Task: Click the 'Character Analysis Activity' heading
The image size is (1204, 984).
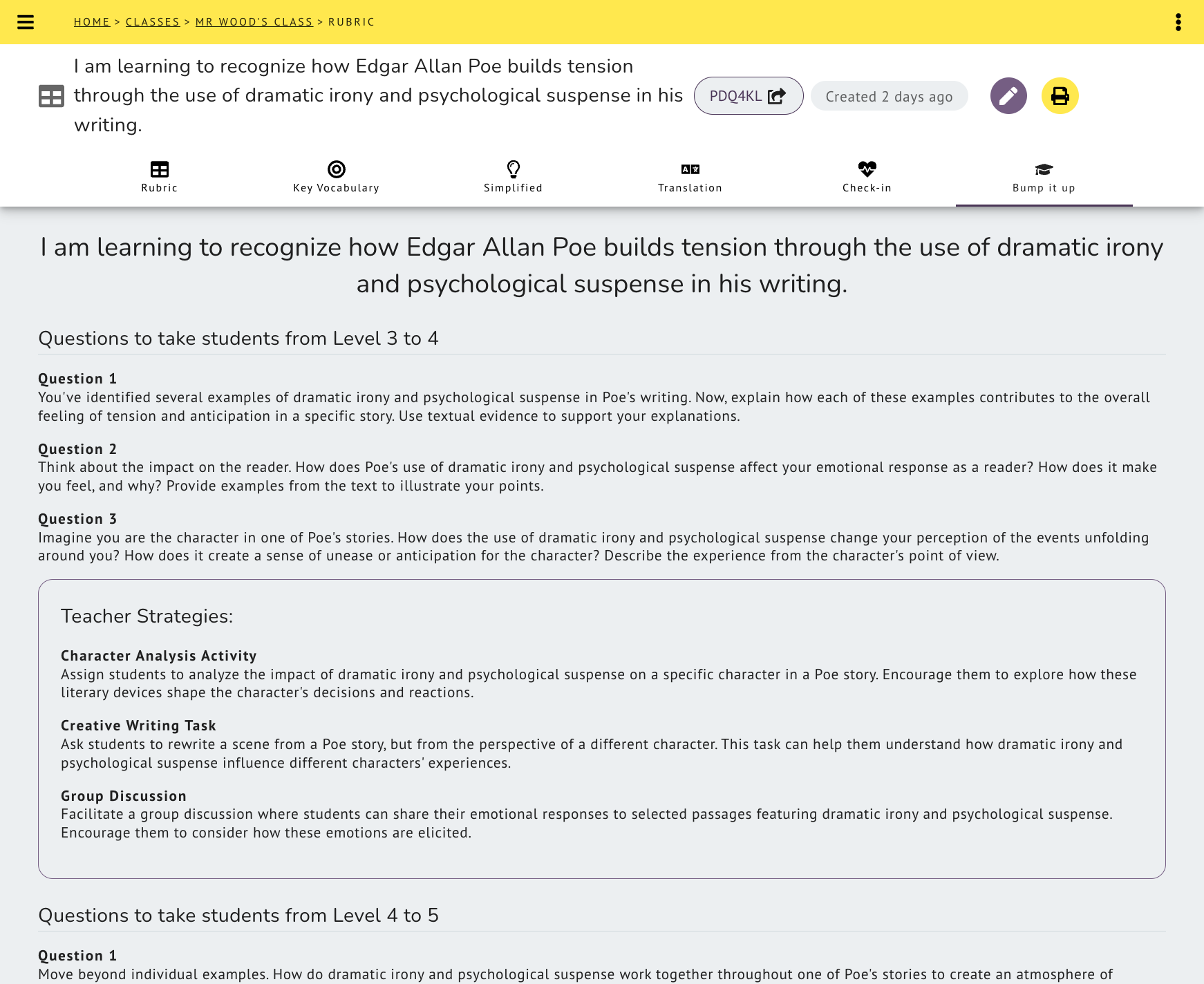Action: pyautogui.click(x=159, y=656)
